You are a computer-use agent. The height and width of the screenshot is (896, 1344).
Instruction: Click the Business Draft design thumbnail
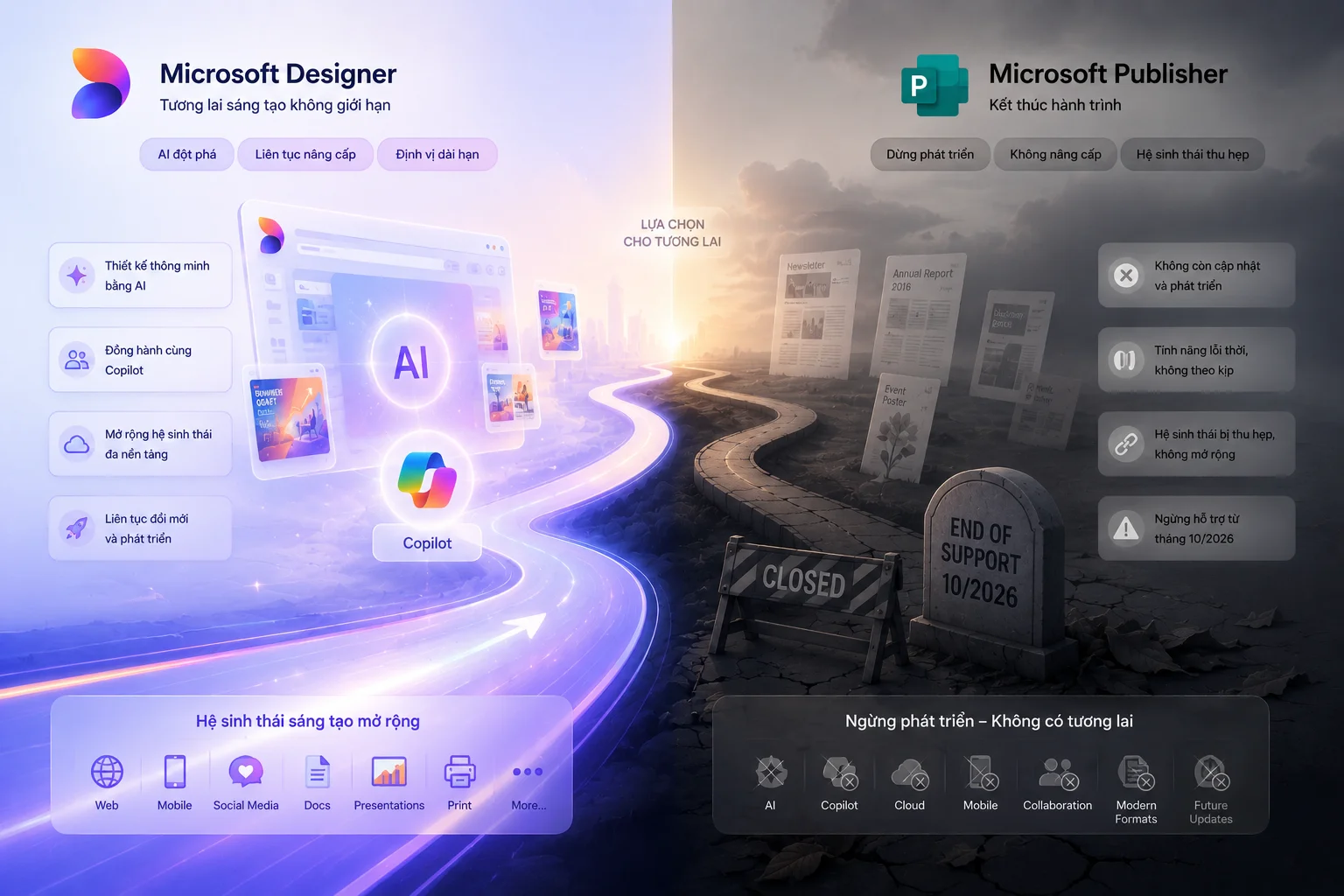[290, 420]
